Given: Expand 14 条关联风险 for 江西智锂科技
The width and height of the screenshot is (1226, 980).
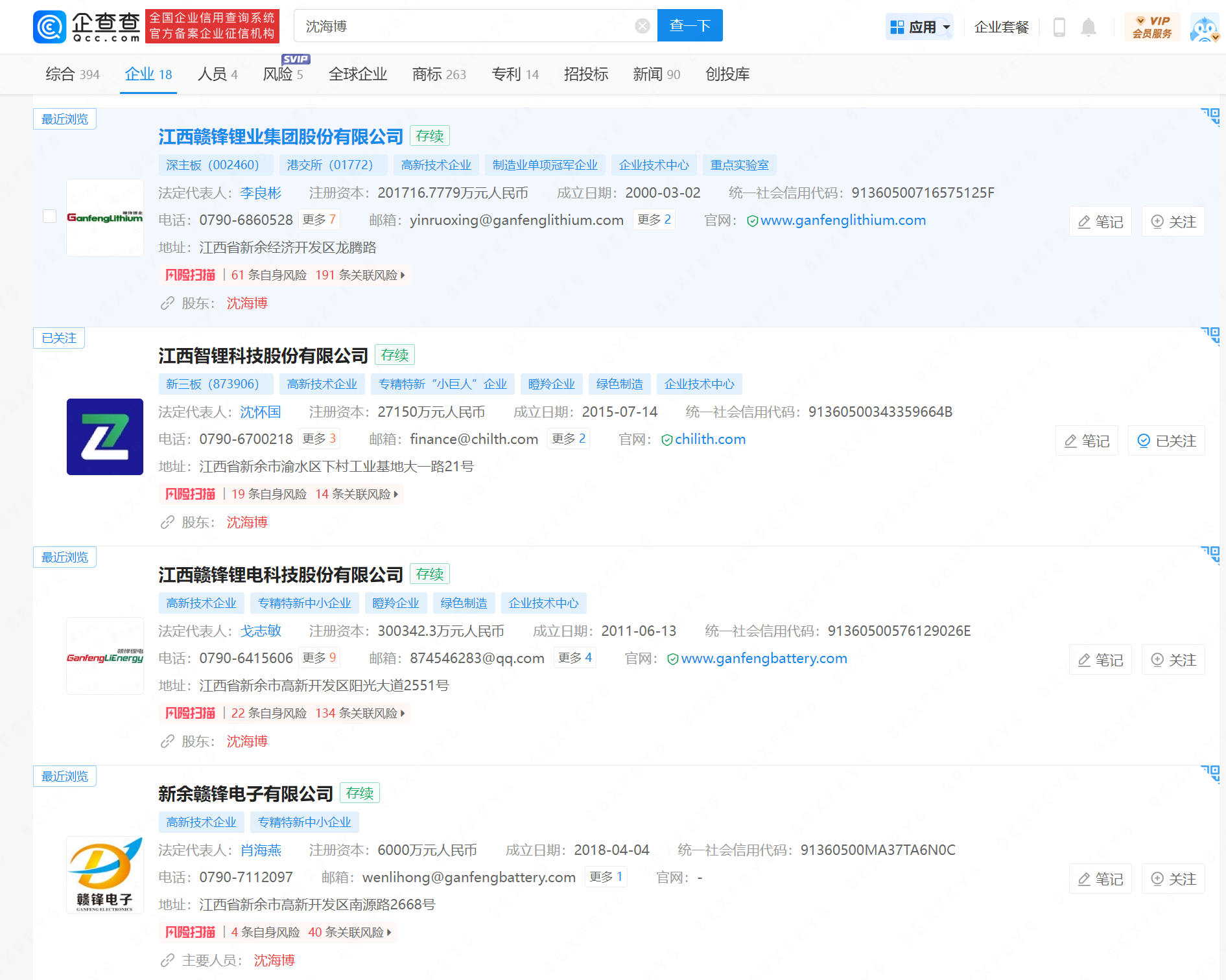Looking at the screenshot, I should [357, 495].
